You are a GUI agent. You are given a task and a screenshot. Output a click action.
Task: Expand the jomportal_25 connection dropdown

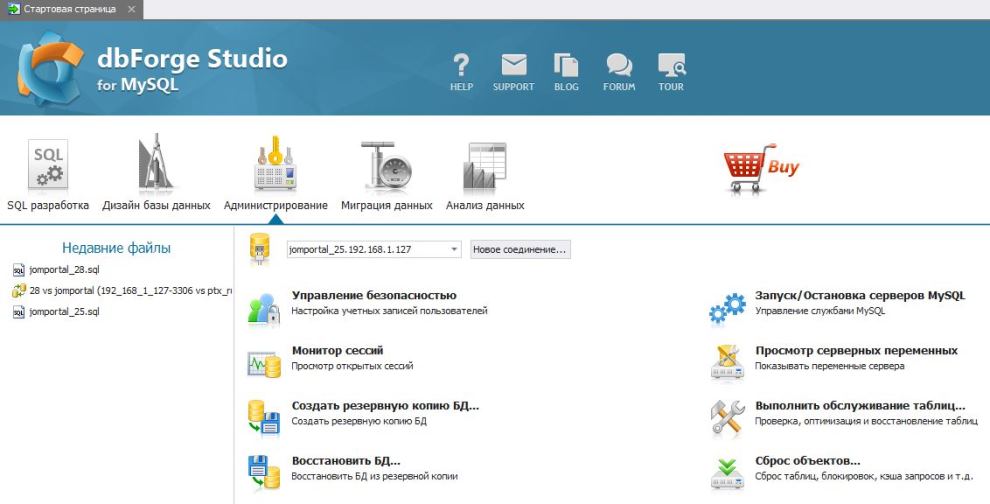pyautogui.click(x=454, y=249)
